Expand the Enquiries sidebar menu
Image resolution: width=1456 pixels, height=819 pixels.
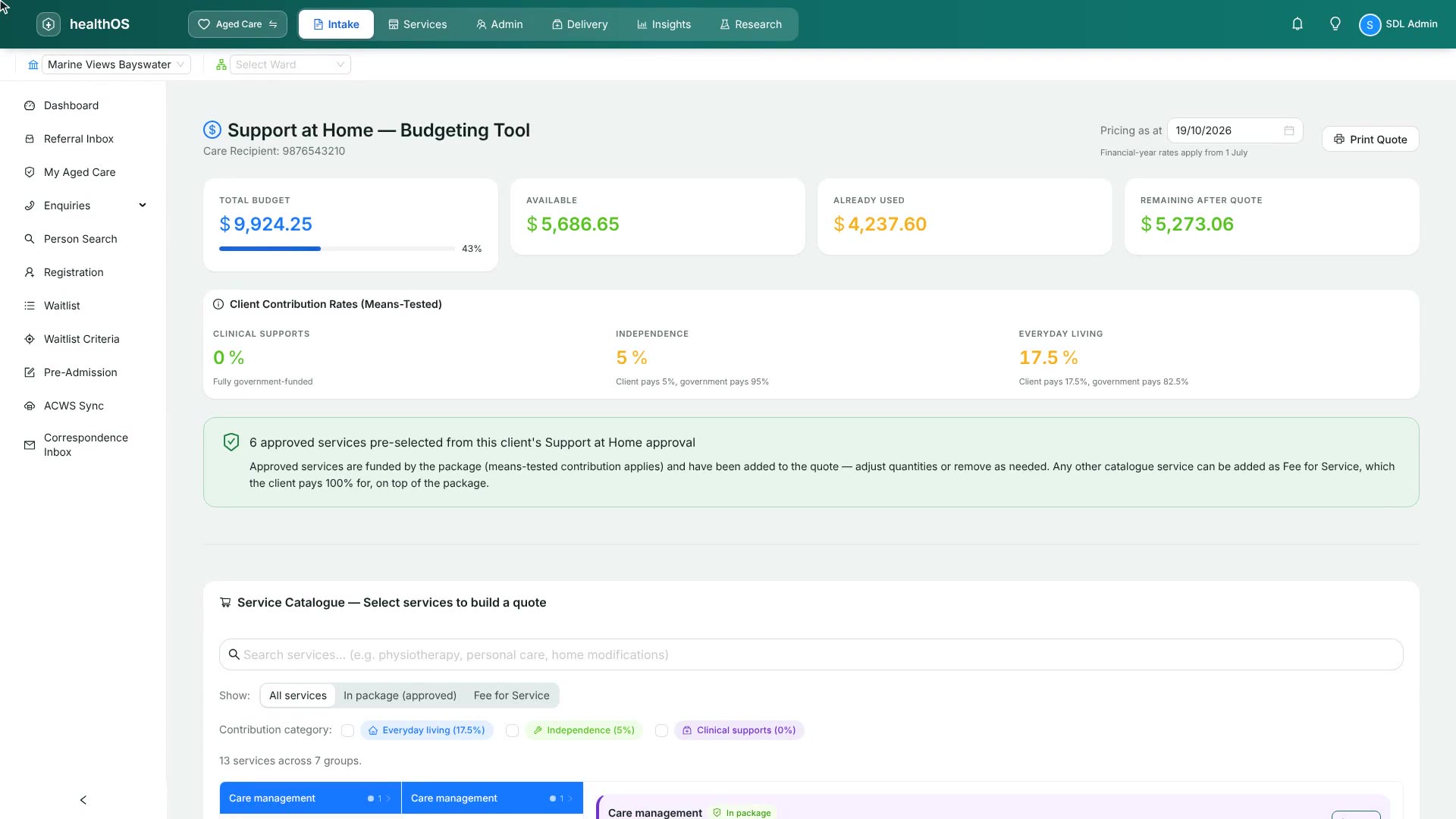click(x=85, y=206)
